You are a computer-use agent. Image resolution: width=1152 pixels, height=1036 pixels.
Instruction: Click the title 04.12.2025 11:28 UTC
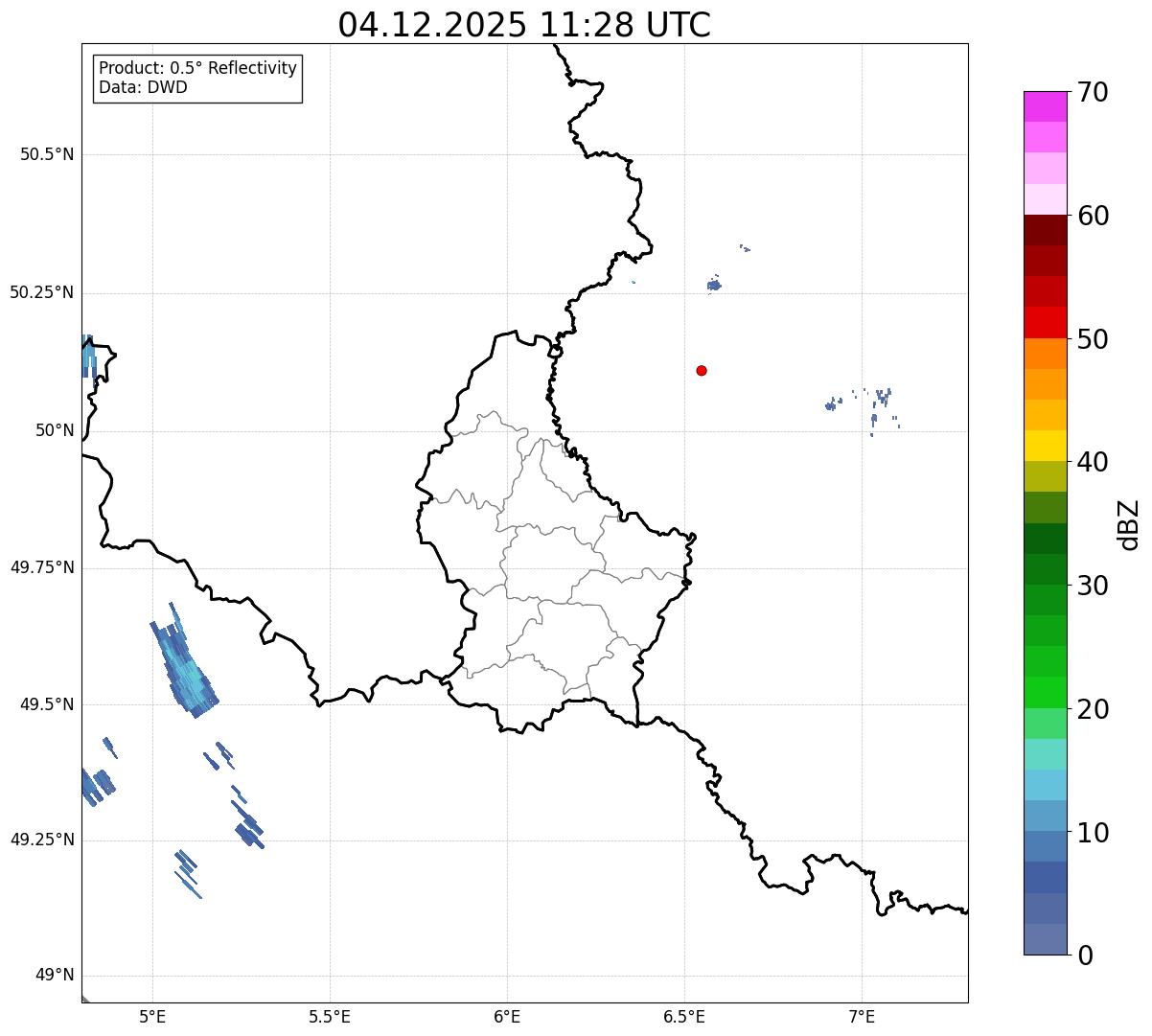tap(524, 25)
